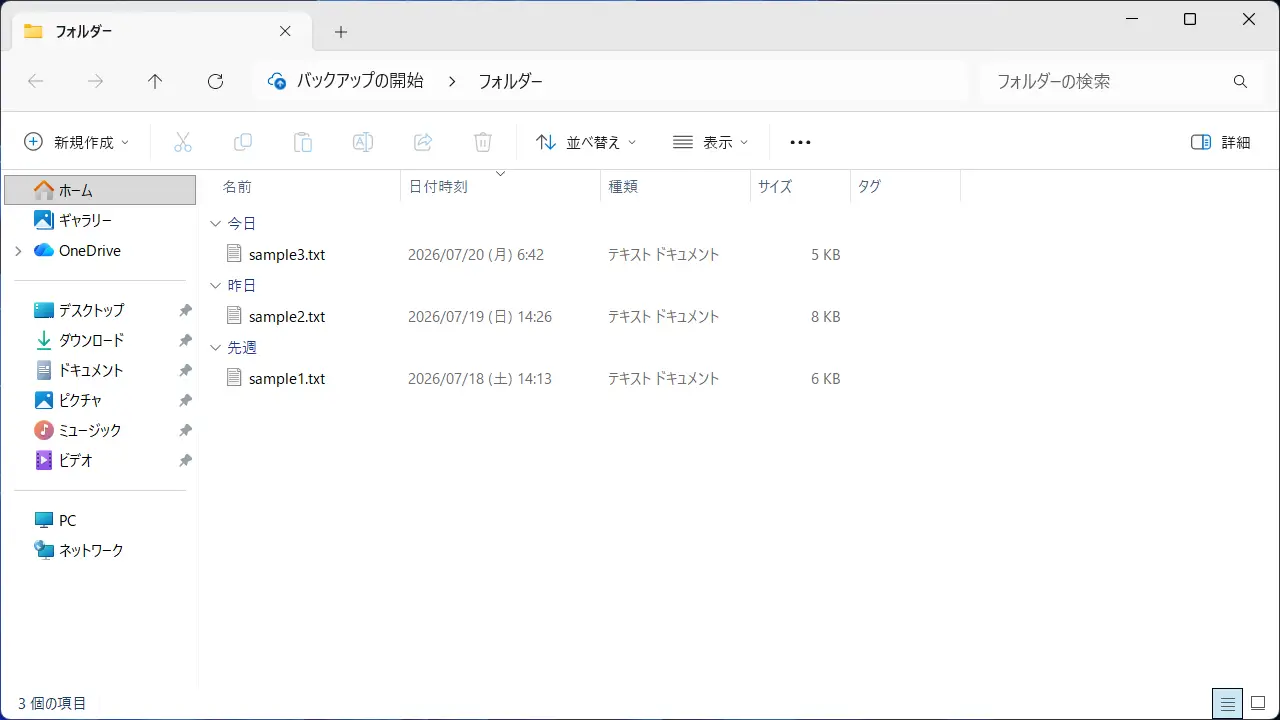Screen dimensions: 1280x720
Task: Click the Paste clipboard icon
Action: (x=303, y=142)
